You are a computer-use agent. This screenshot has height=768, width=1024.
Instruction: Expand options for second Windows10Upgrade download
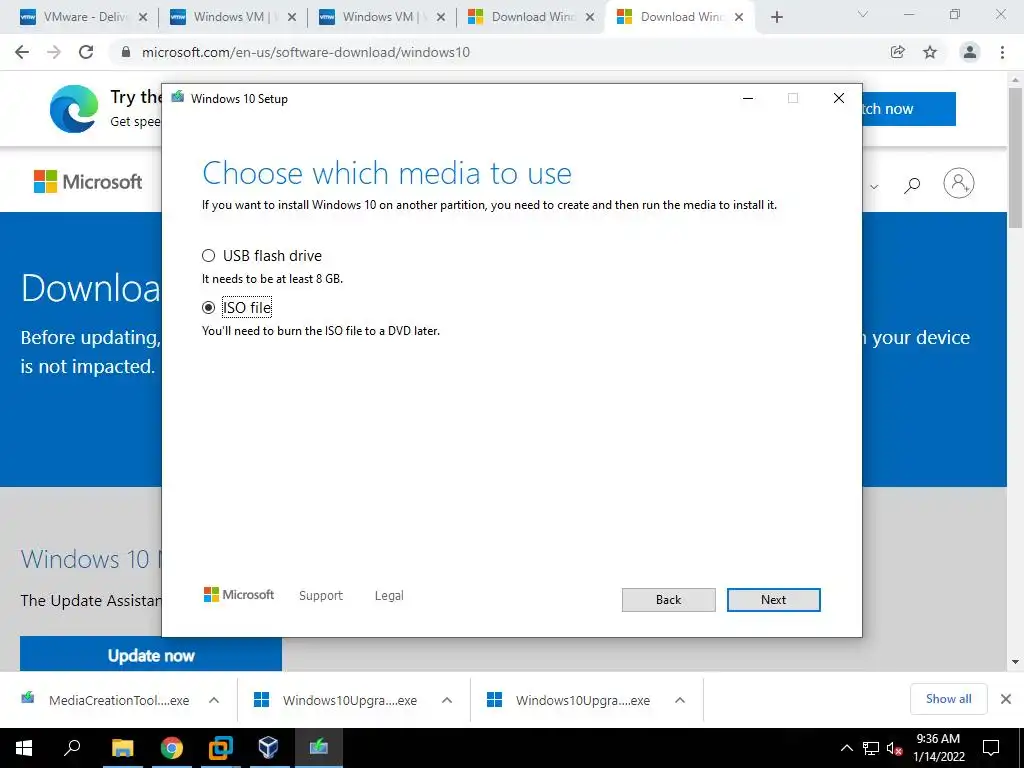click(x=680, y=700)
